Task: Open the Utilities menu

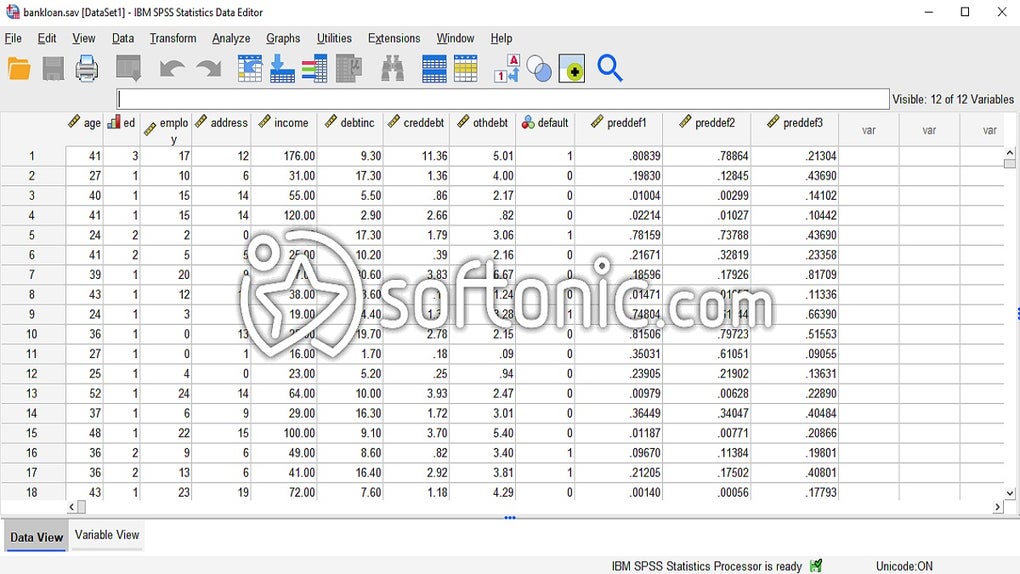Action: point(334,38)
